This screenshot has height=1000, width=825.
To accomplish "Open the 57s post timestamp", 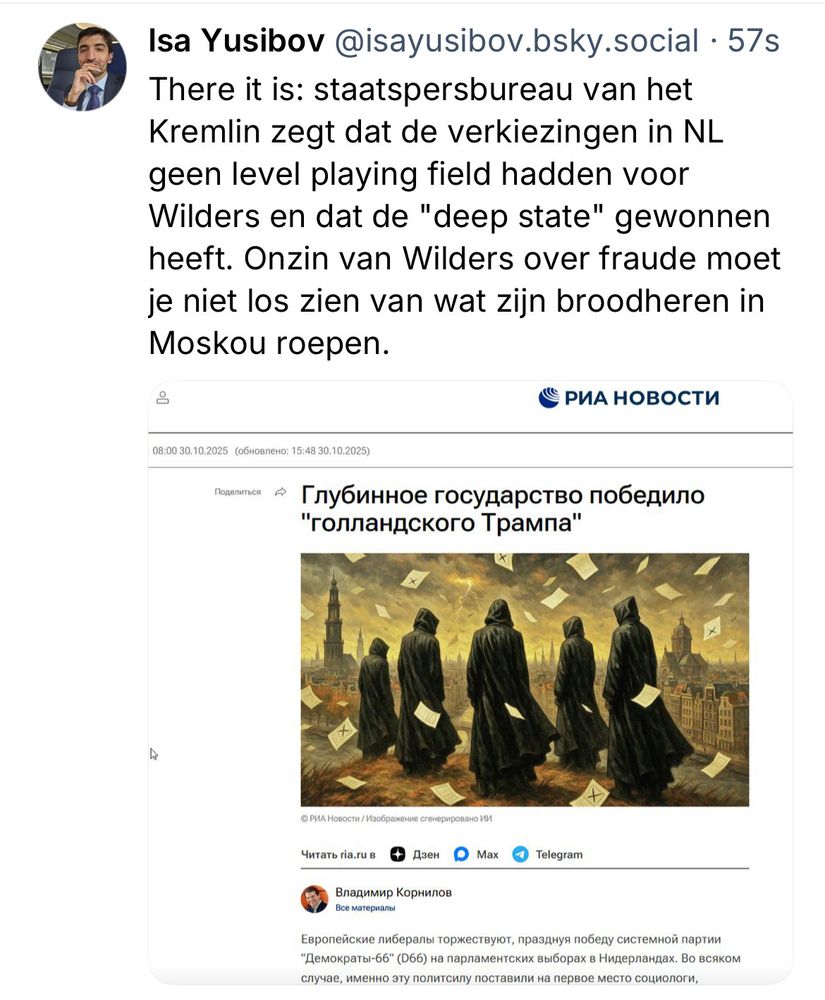I will point(754,41).
